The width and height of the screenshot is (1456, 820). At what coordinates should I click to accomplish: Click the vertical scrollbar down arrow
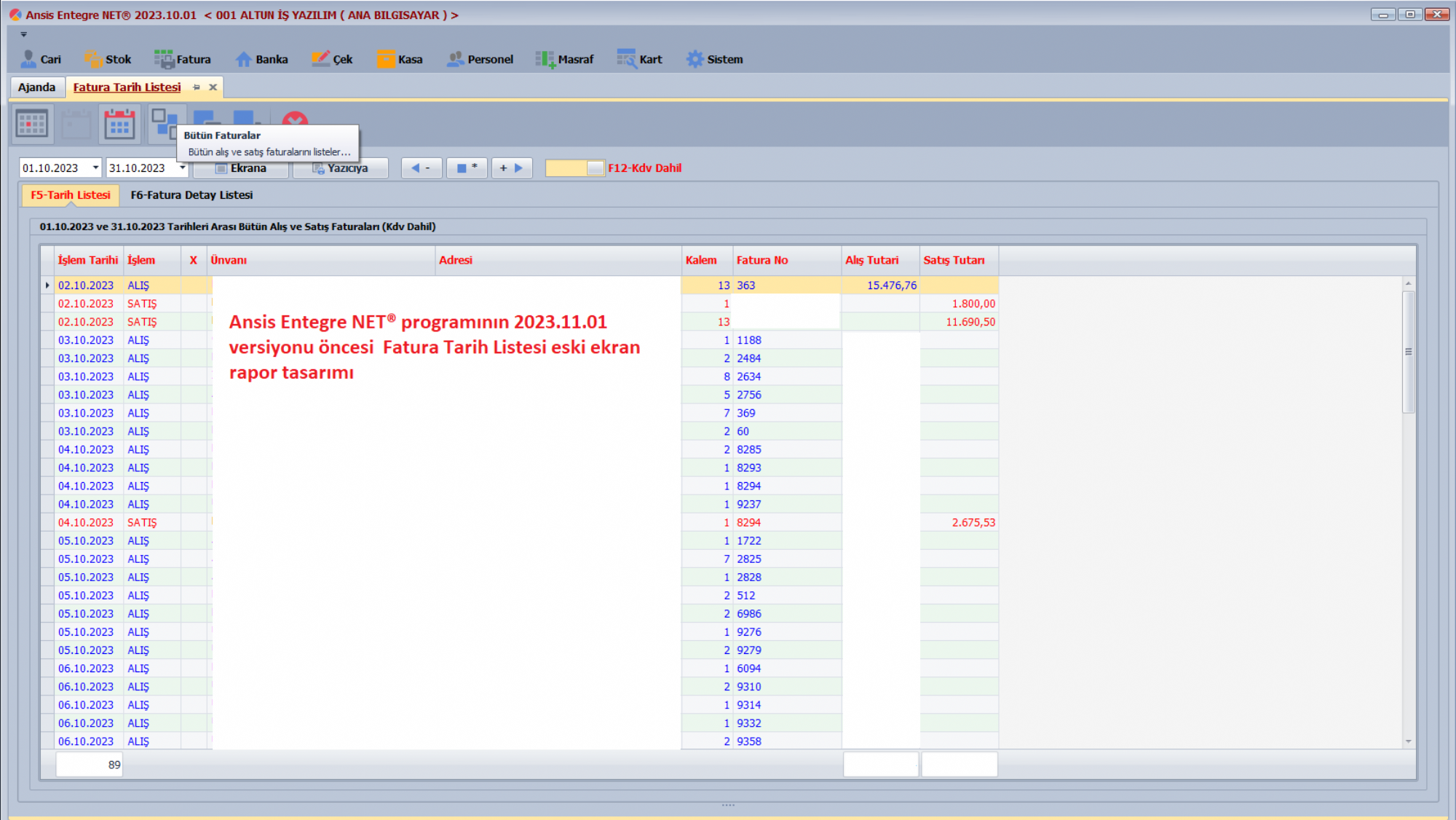point(1408,741)
